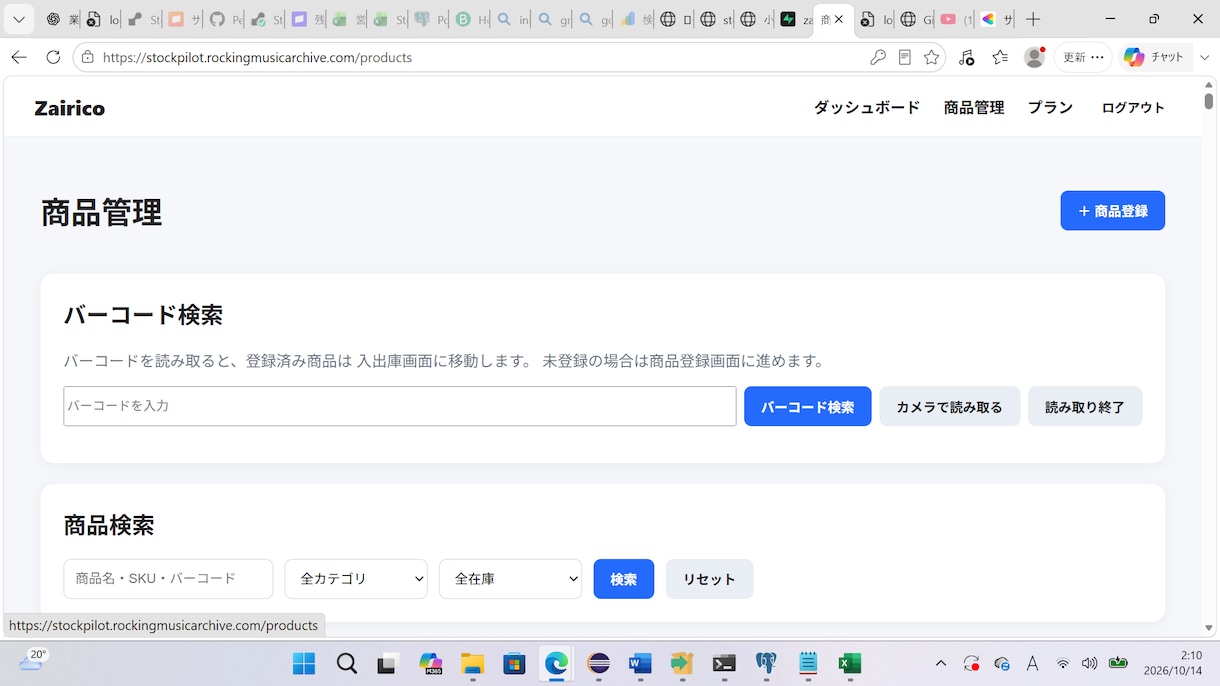View site info lock icon in address bar
The width and height of the screenshot is (1220, 686).
[x=88, y=57]
